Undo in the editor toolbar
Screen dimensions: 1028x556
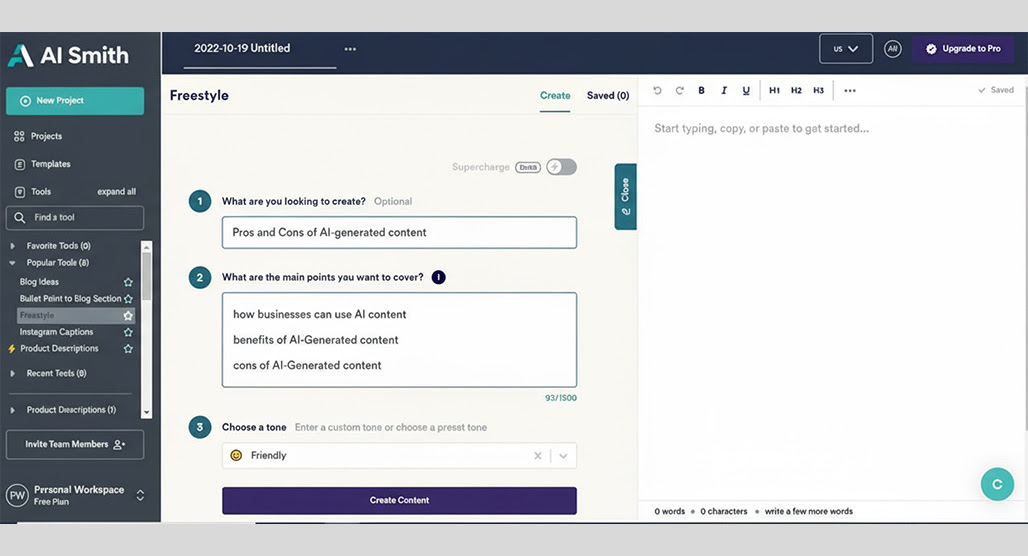click(x=658, y=90)
